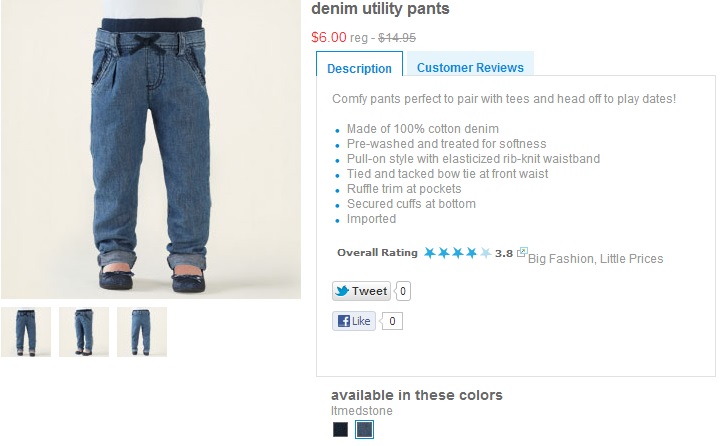Select the dark navy color swatch
Image resolution: width=728 pixels, height=446 pixels.
pyautogui.click(x=340, y=429)
